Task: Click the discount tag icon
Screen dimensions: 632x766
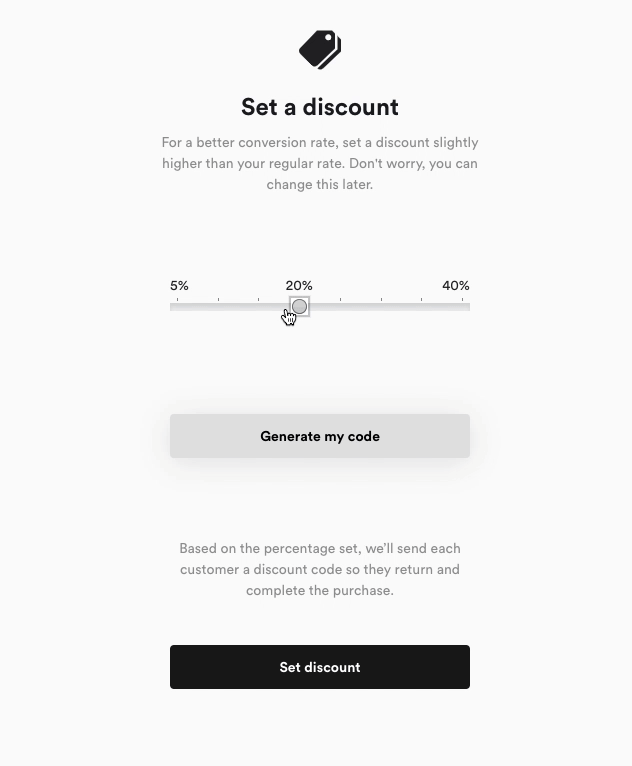Action: [x=320, y=49]
